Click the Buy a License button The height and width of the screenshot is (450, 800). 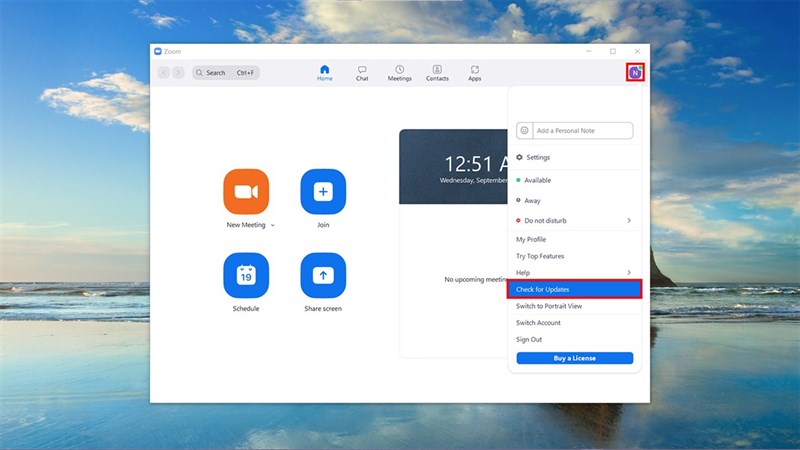click(574, 358)
